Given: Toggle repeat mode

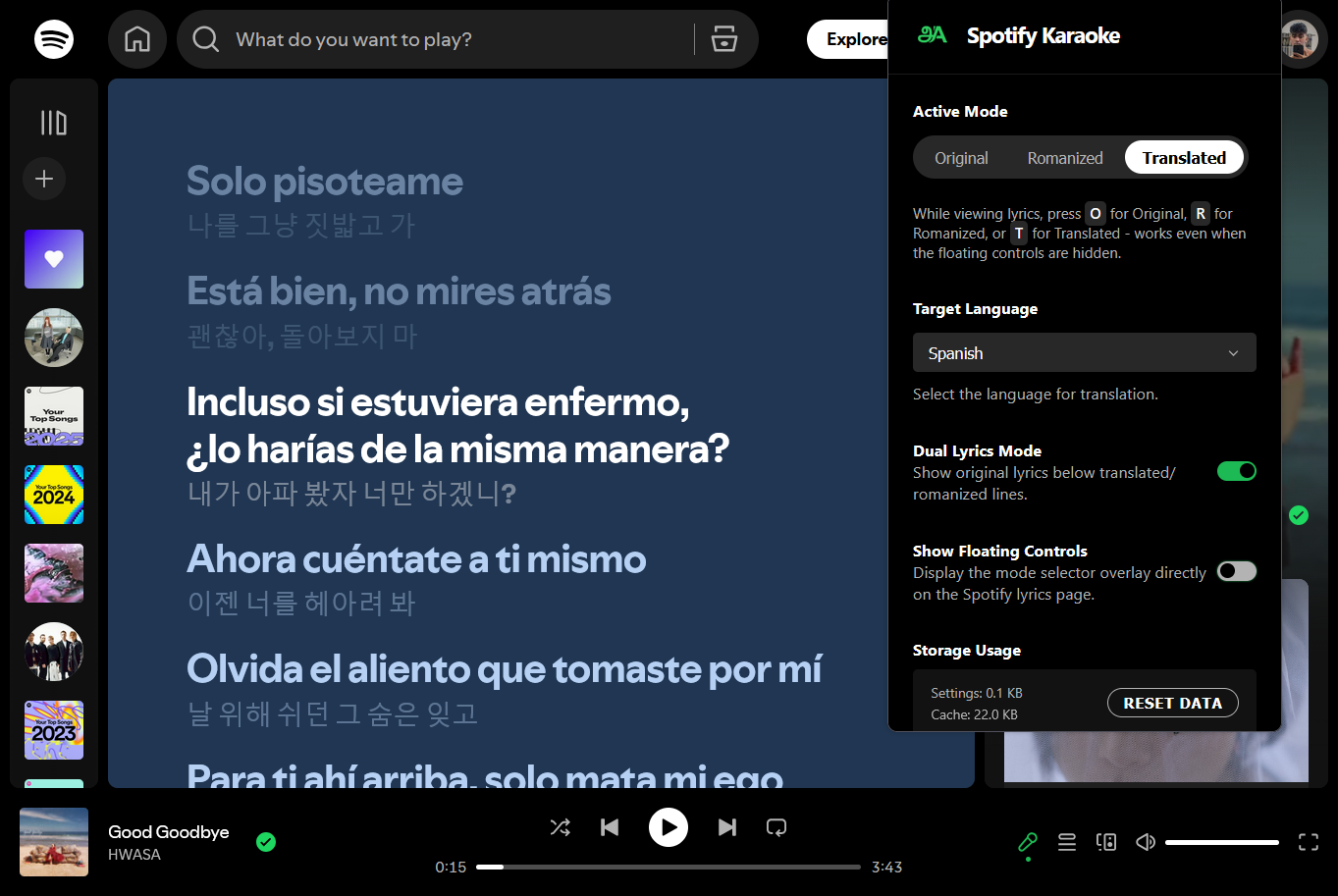Looking at the screenshot, I should [776, 827].
